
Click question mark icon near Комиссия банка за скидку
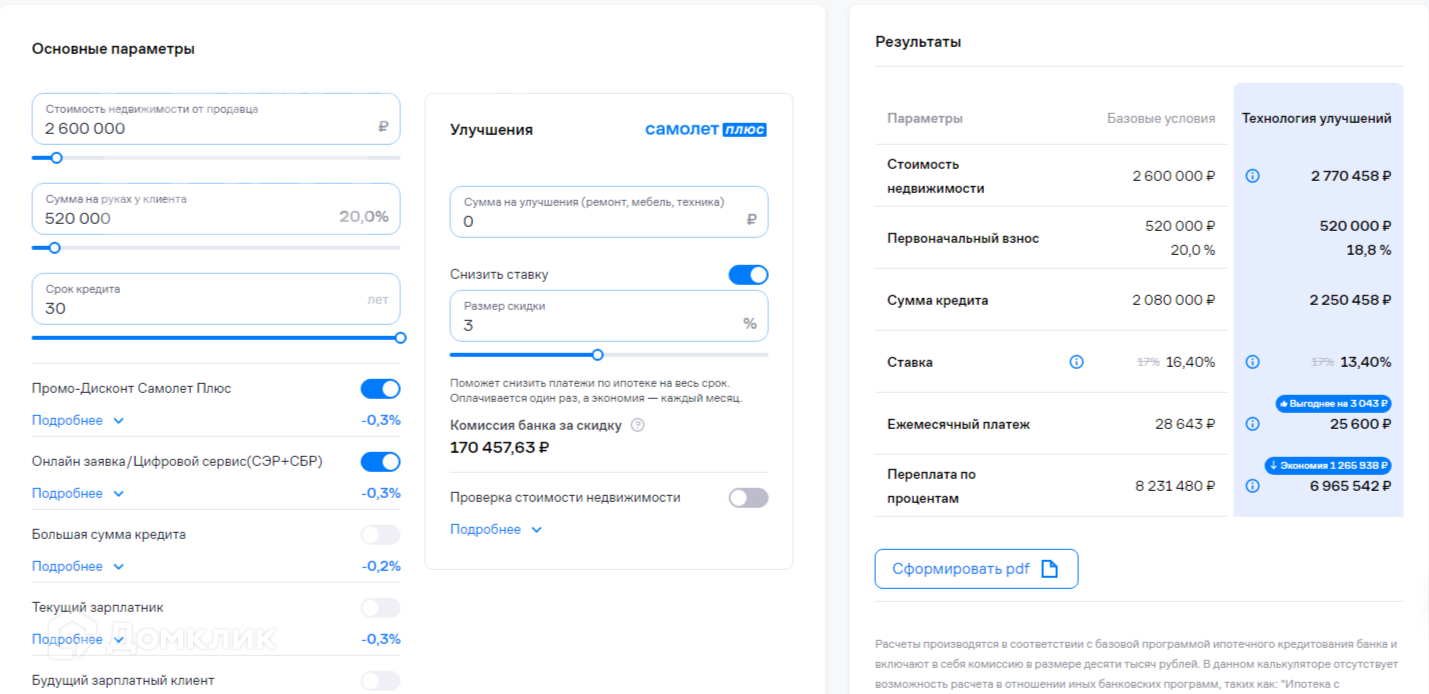638,425
